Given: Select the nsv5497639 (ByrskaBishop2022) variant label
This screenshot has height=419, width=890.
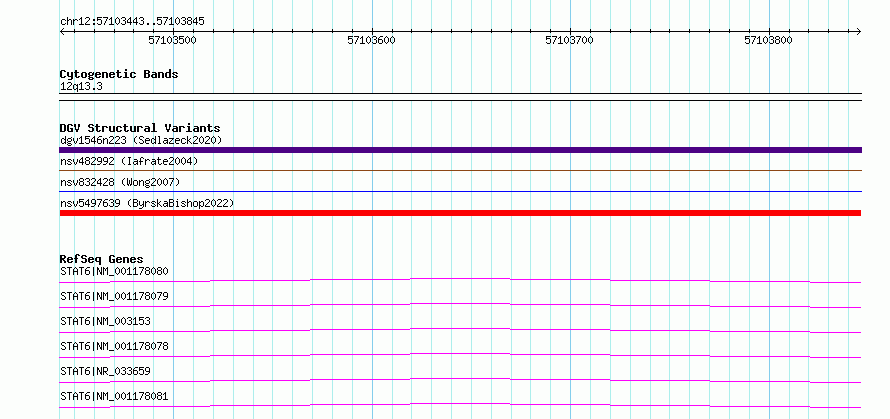Looking at the screenshot, I should 147,203.
